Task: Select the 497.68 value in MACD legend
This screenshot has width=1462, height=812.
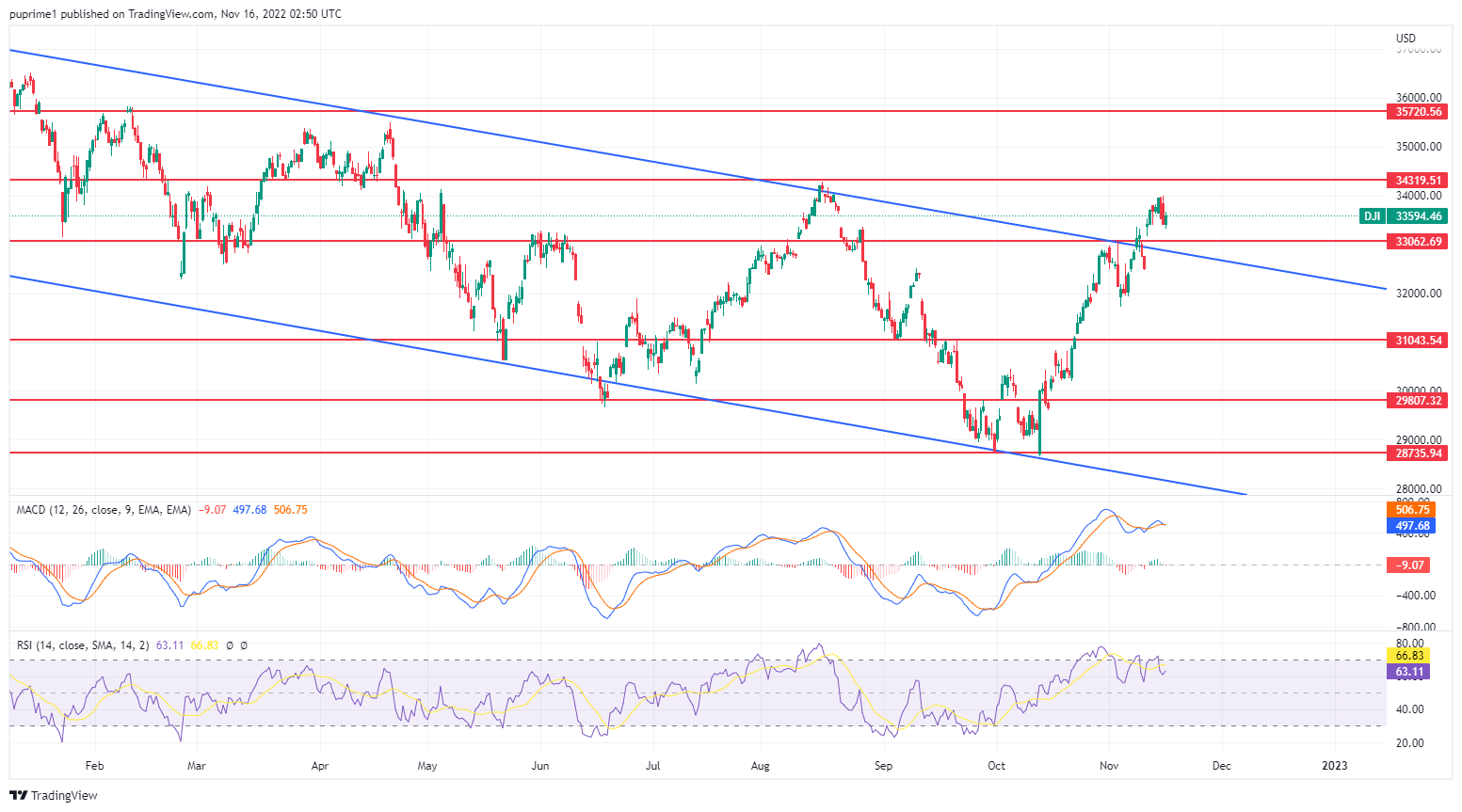Action: point(251,510)
